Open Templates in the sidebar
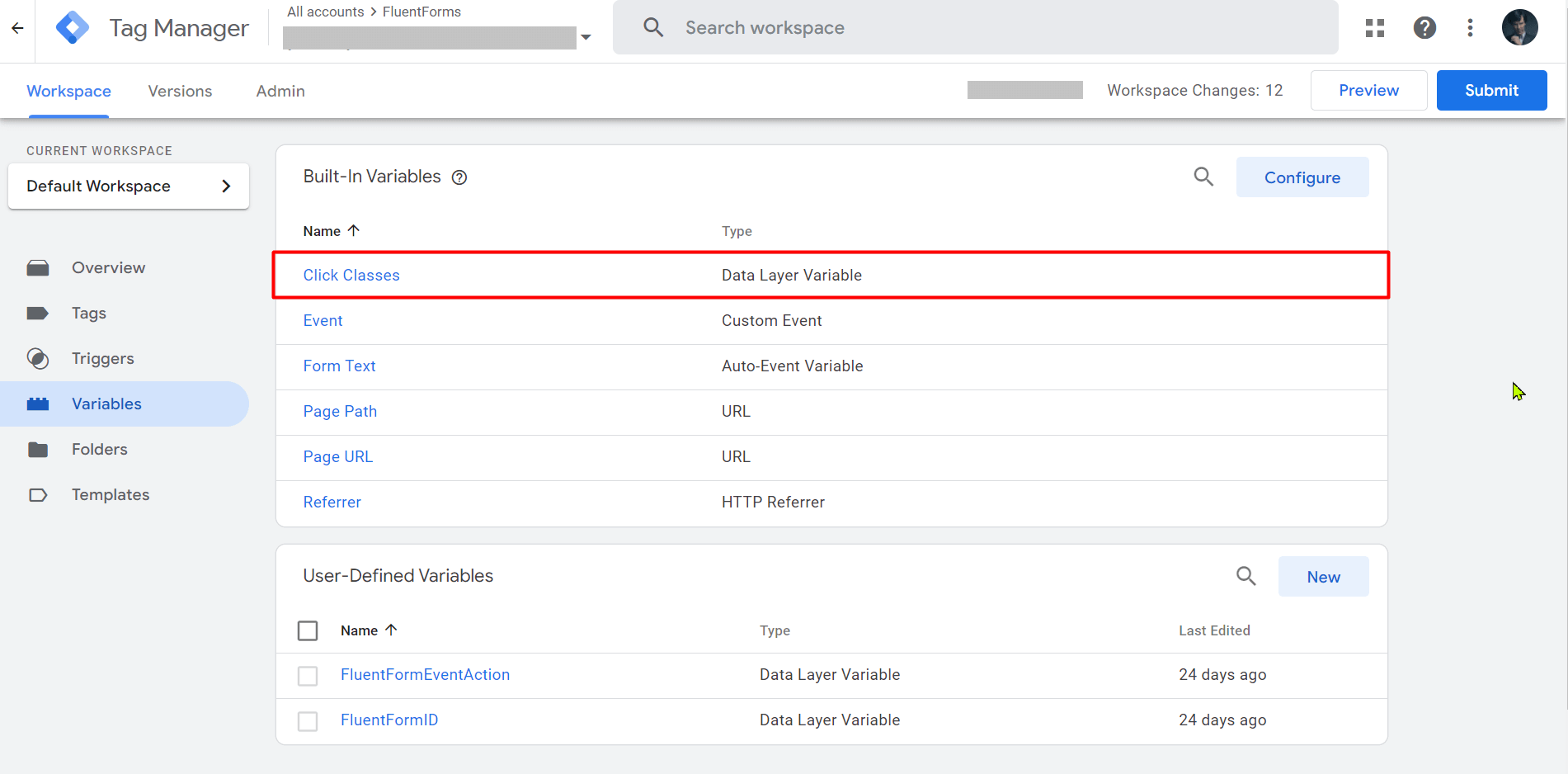The height and width of the screenshot is (774, 1568). 111,494
